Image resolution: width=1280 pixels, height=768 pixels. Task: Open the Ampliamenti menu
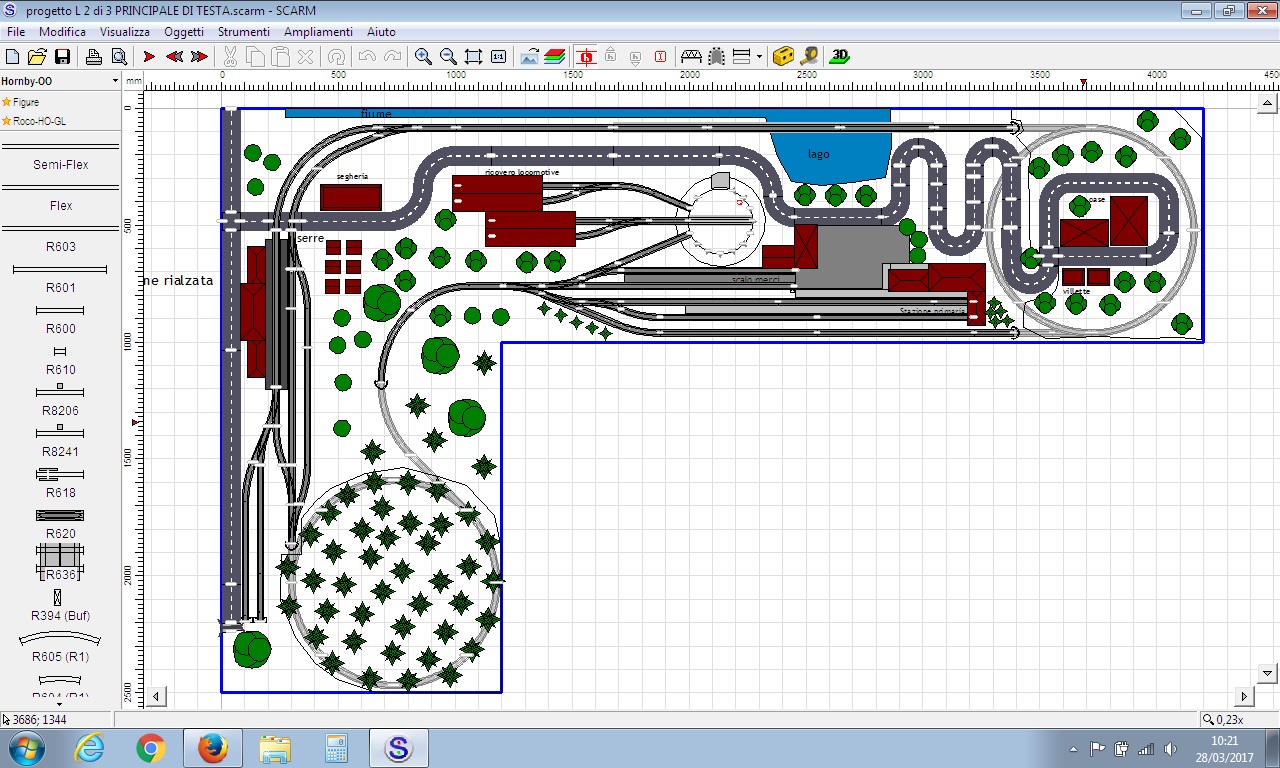tap(318, 32)
